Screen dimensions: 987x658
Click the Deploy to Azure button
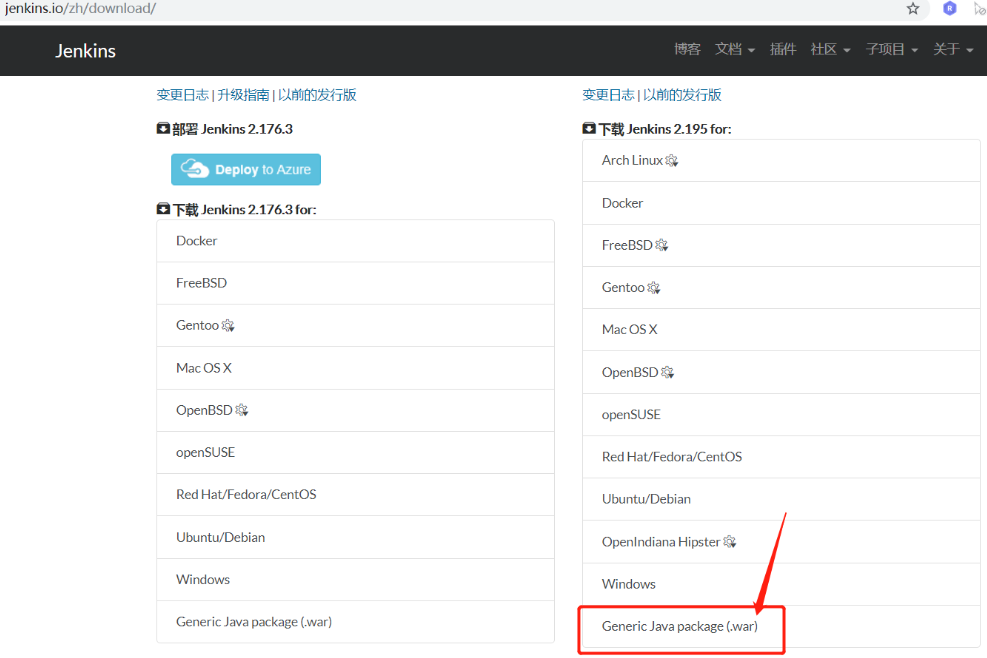(246, 169)
